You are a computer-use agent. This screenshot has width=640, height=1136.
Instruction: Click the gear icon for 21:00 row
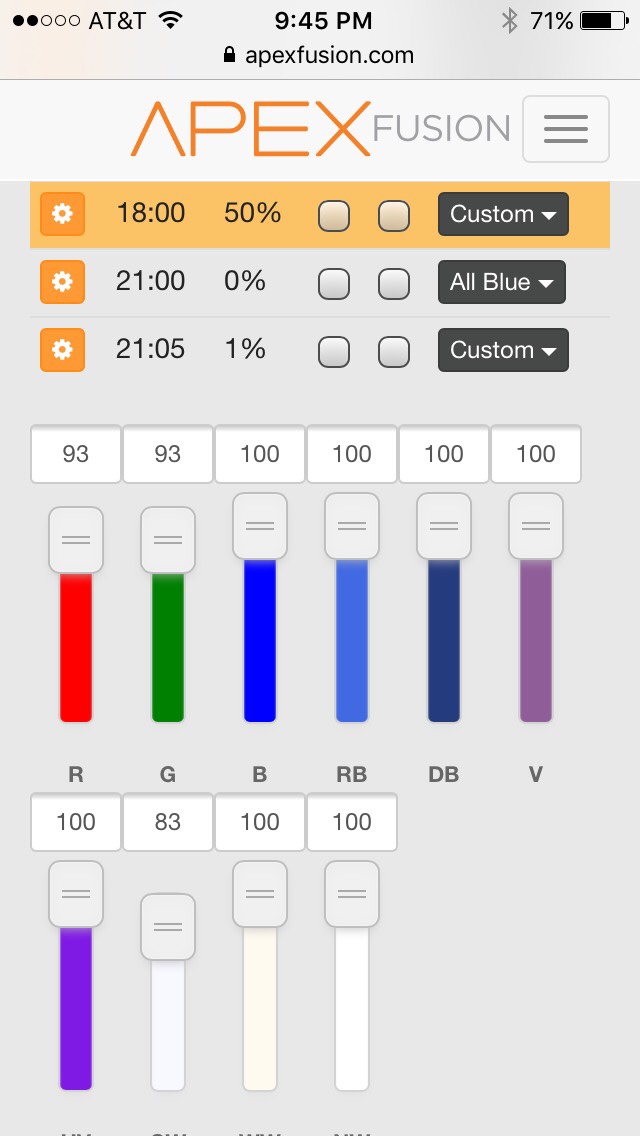(x=62, y=282)
